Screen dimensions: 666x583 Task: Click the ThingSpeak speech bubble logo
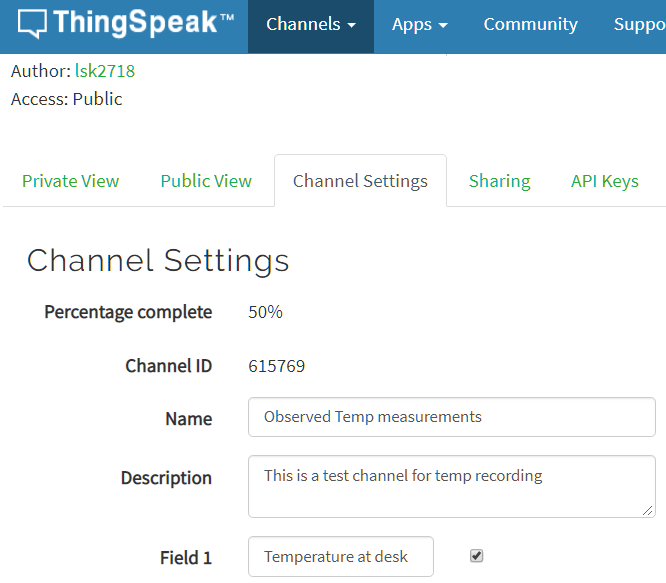[x=33, y=24]
